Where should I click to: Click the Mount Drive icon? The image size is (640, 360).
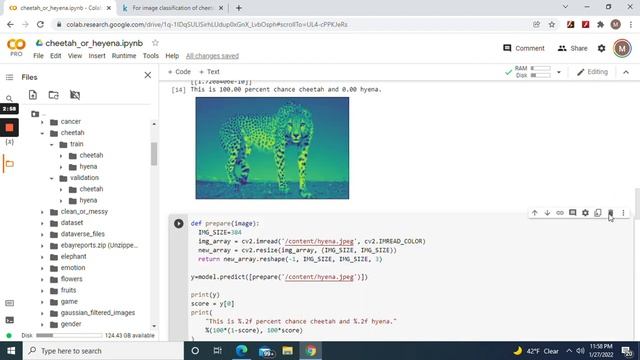[x=75, y=95]
